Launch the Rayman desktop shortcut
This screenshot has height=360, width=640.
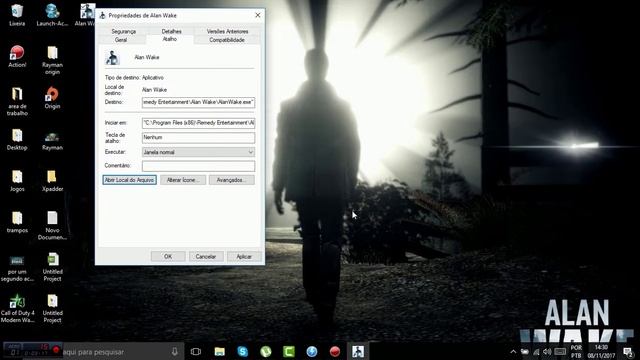click(52, 140)
